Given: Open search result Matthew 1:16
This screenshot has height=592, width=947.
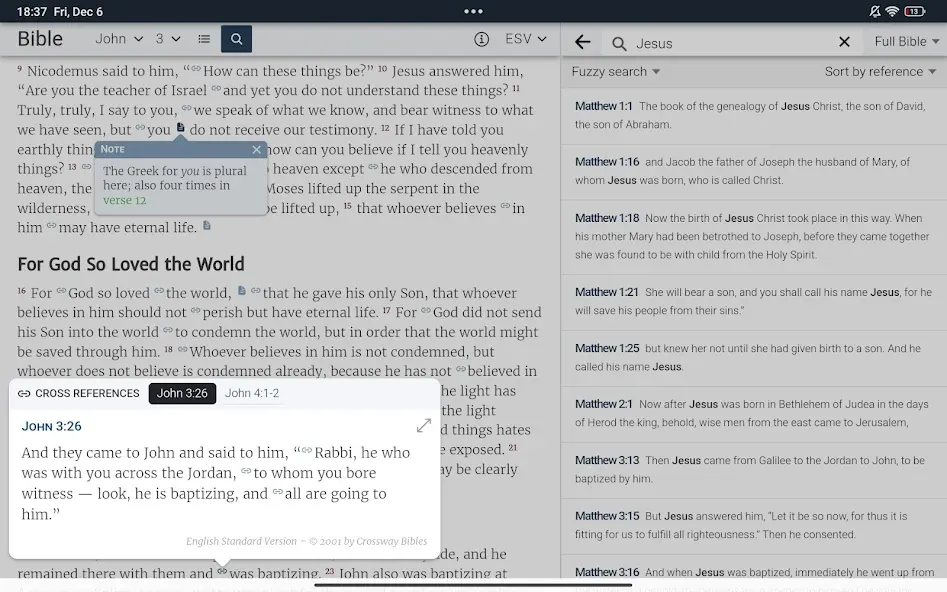Looking at the screenshot, I should coord(754,171).
